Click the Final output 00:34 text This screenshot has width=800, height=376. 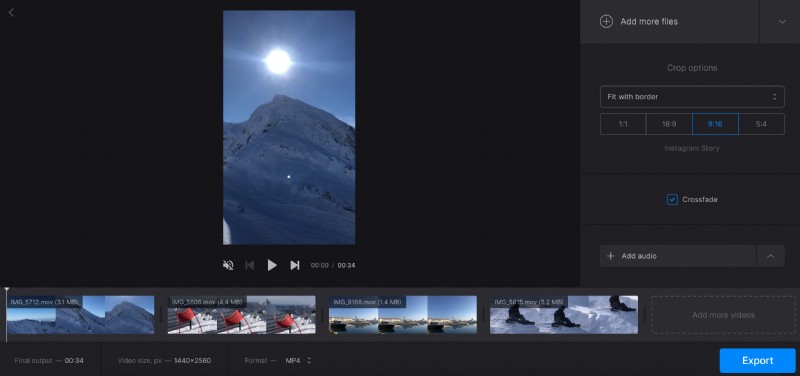pyautogui.click(x=49, y=361)
